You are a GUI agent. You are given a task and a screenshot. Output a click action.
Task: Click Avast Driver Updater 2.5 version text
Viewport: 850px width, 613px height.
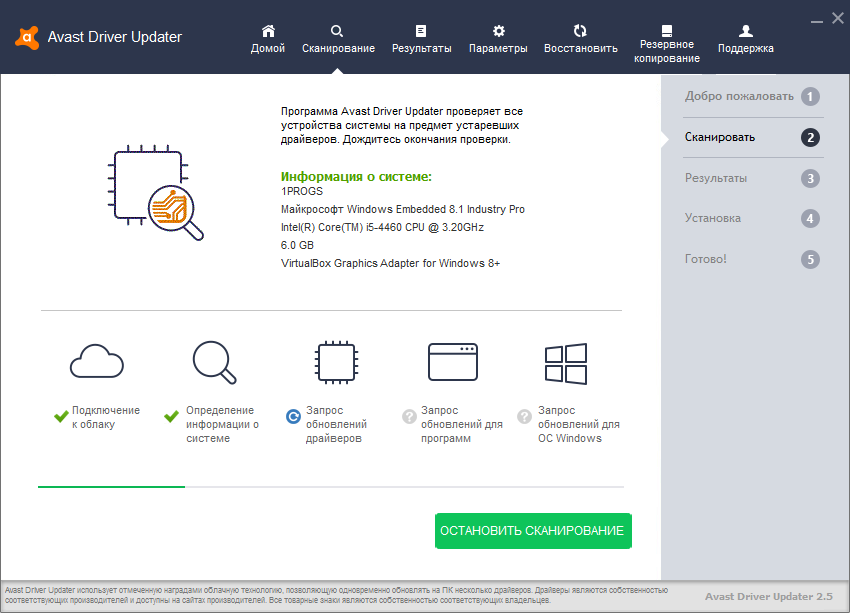[x=769, y=597]
